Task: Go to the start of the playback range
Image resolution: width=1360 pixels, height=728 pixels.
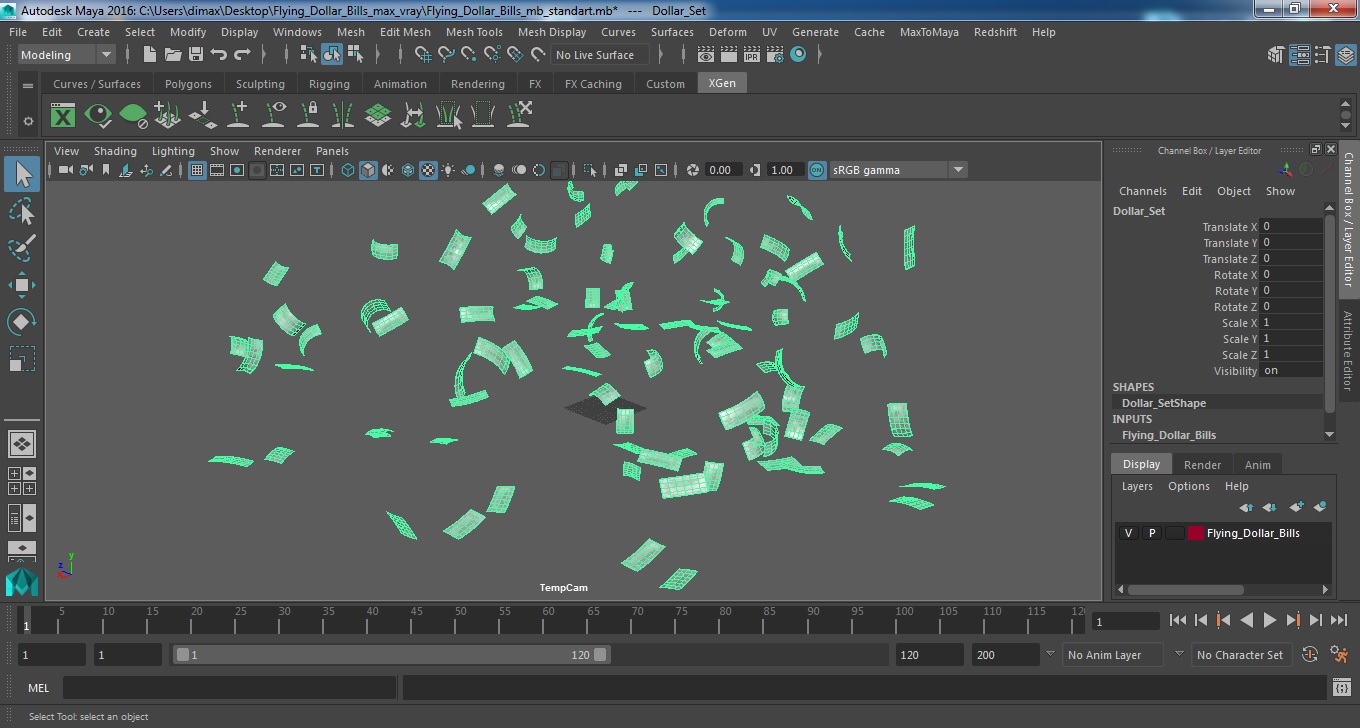Action: tap(1178, 620)
